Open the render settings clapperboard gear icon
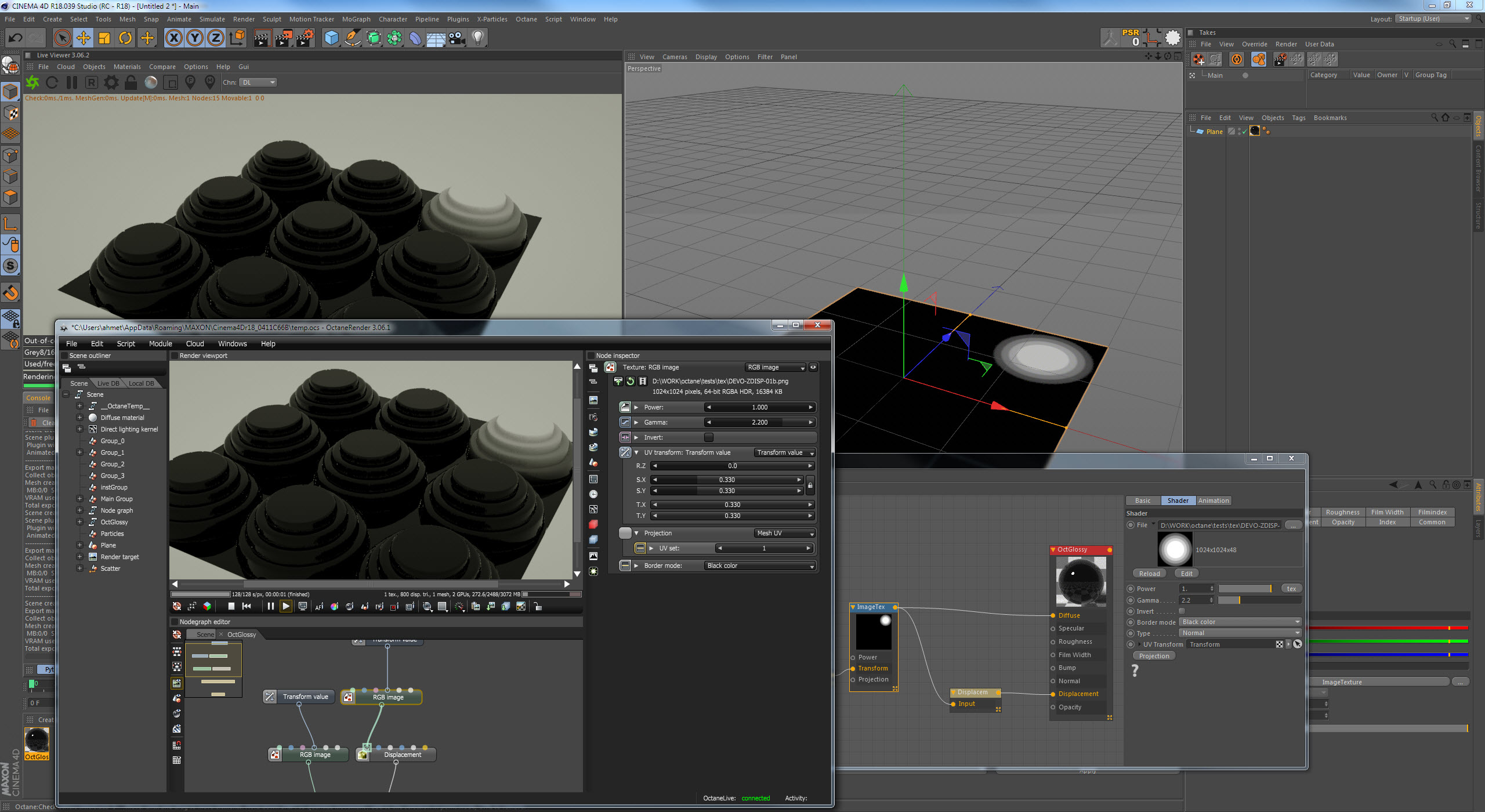Viewport: 1485px width, 812px height. coord(305,38)
